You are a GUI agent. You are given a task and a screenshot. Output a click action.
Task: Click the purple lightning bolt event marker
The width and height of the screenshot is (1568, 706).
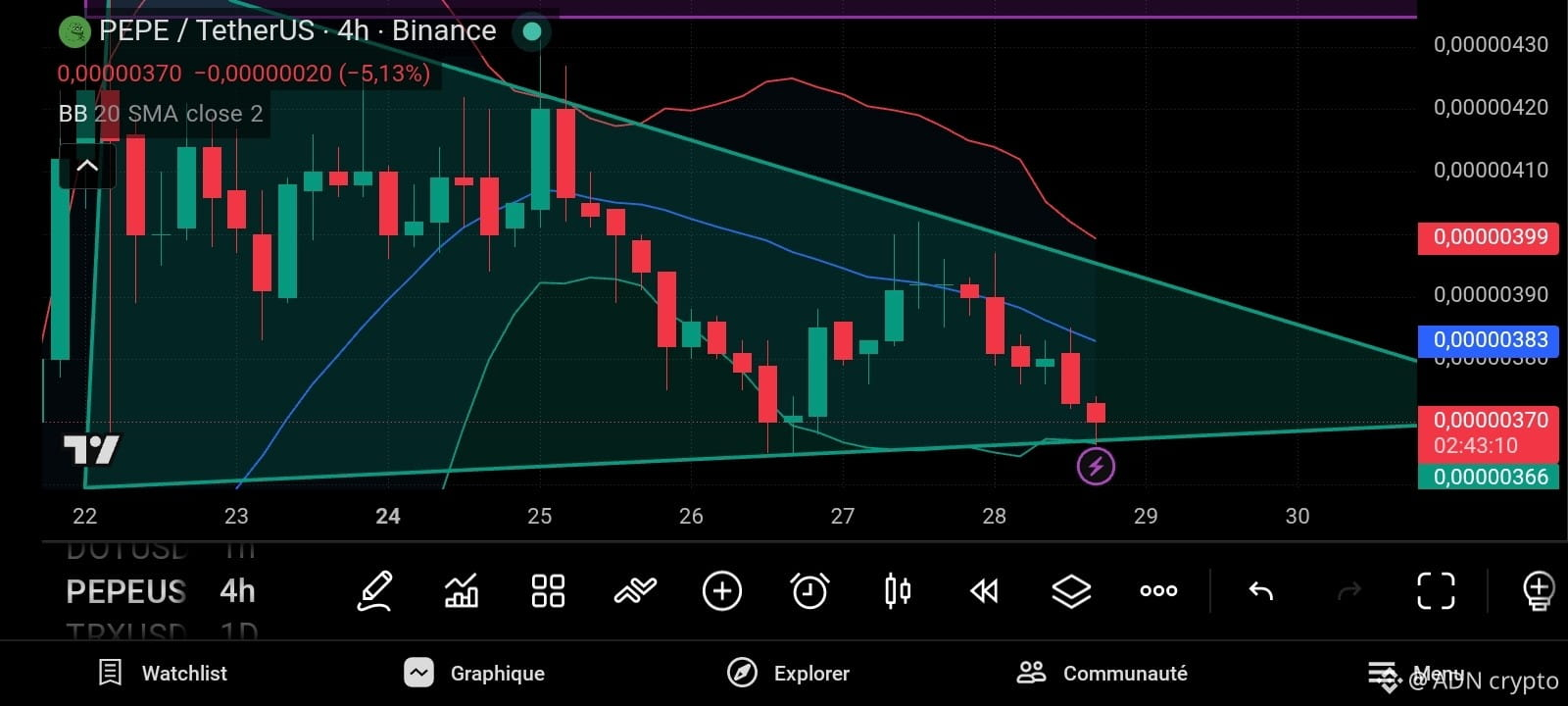pyautogui.click(x=1096, y=466)
